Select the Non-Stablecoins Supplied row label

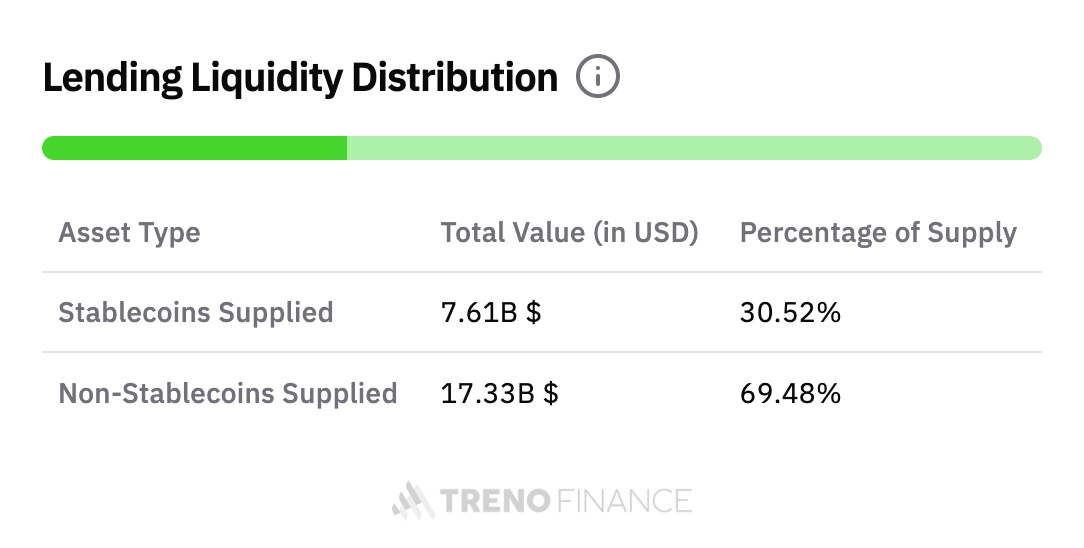click(x=227, y=393)
